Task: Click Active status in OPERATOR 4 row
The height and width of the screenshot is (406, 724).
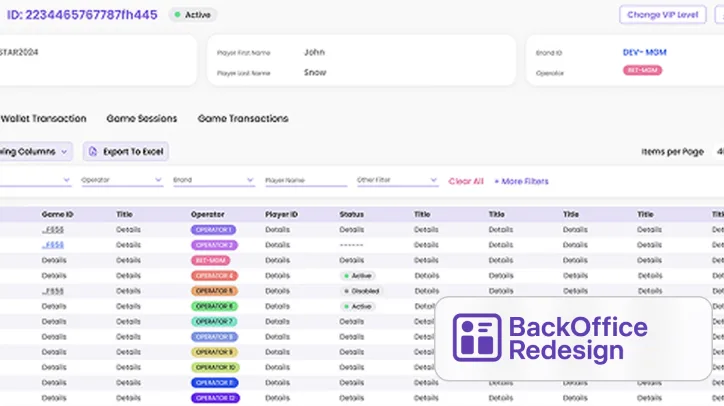Action: 358,276
